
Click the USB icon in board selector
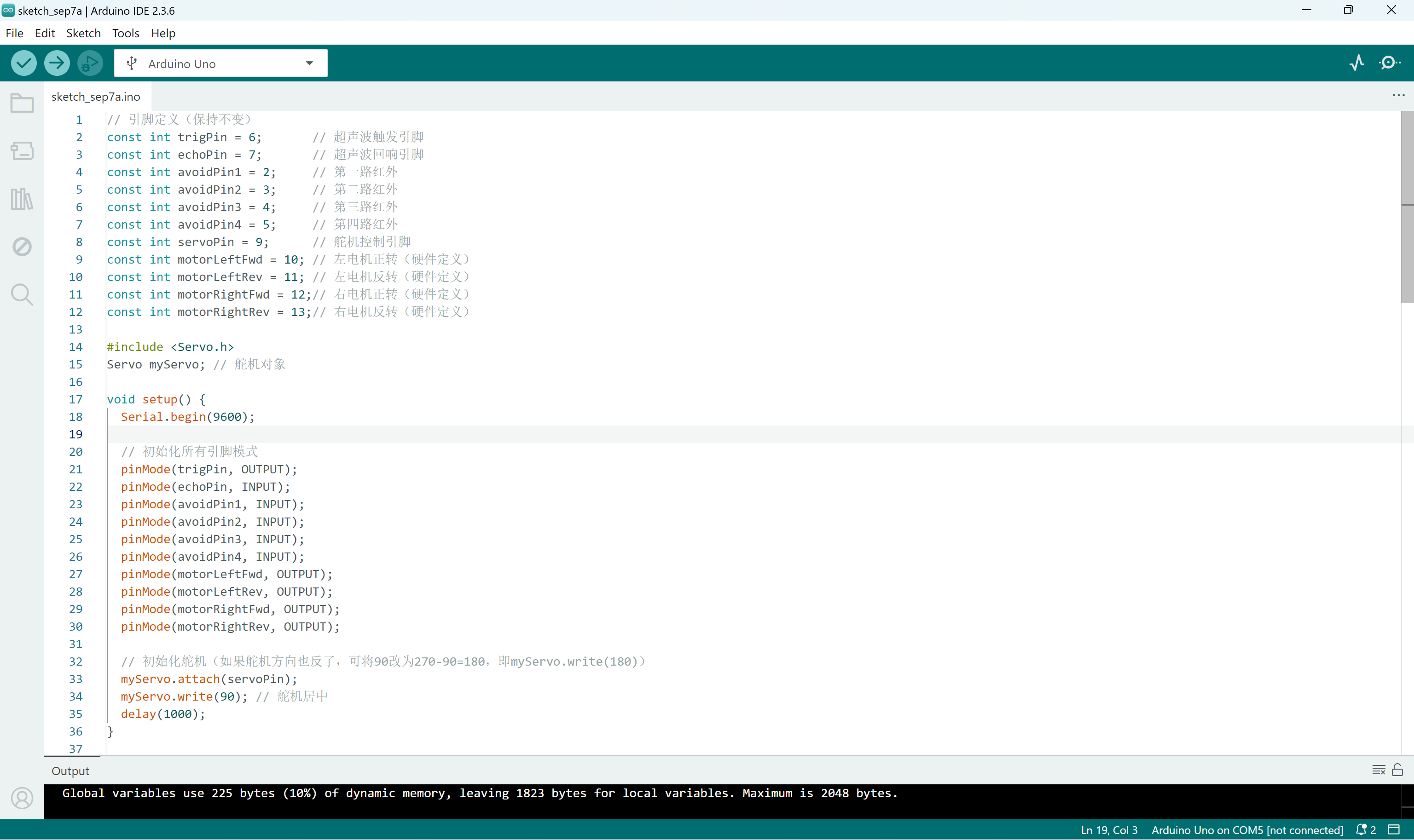(x=131, y=63)
